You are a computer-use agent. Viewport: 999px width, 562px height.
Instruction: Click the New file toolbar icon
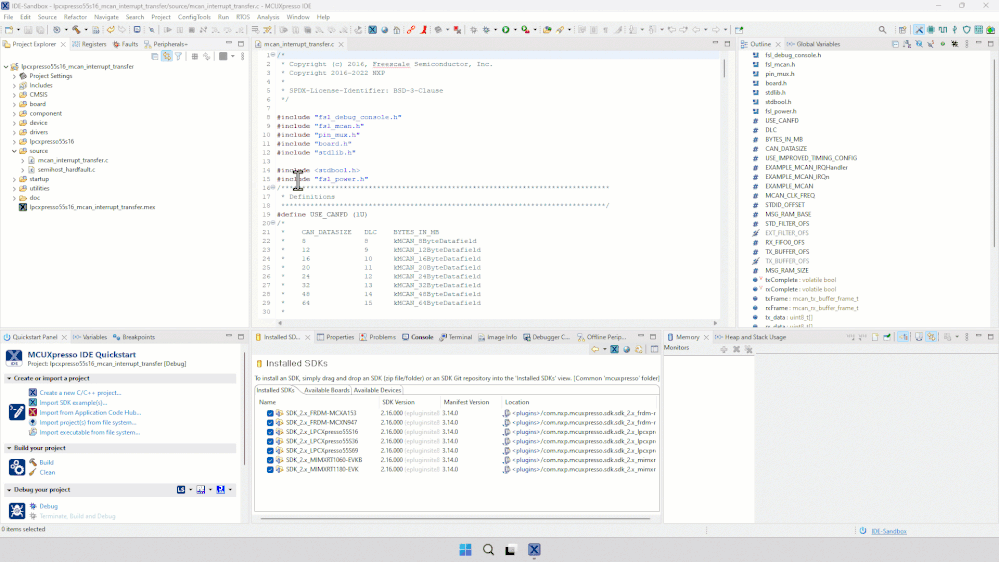click(9, 29)
